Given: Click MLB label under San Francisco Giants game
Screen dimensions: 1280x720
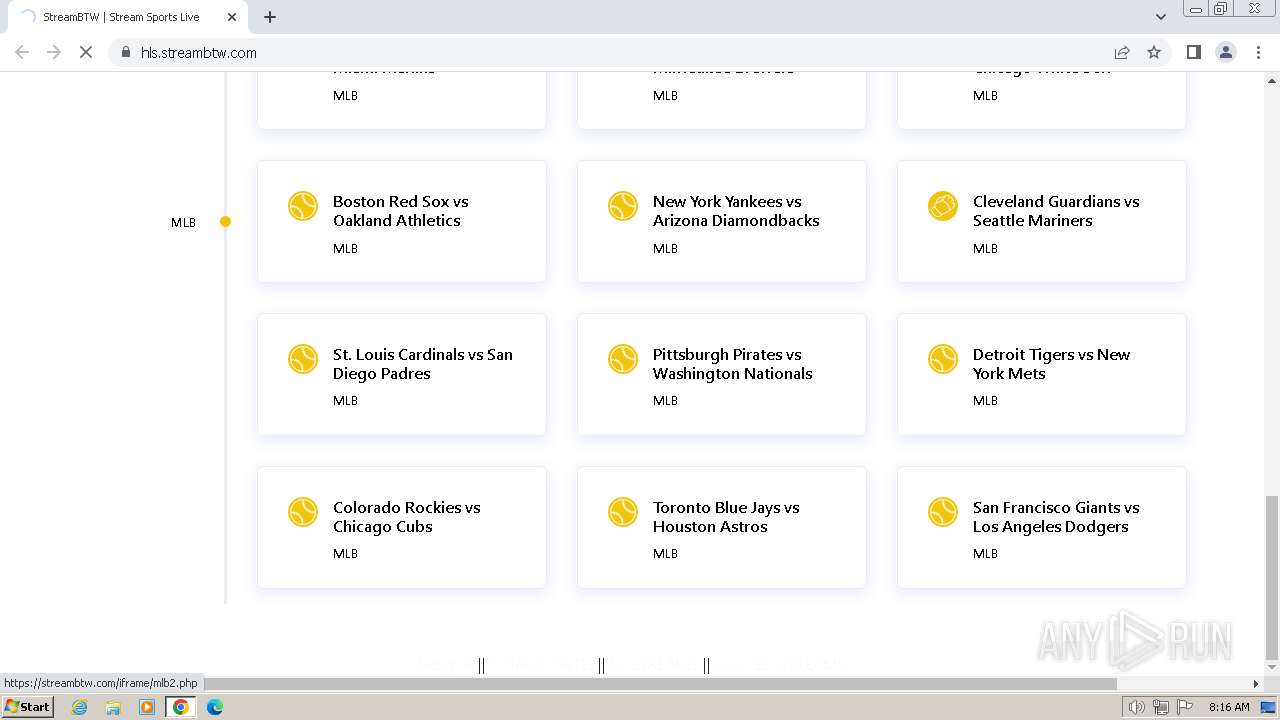Looking at the screenshot, I should click(985, 553).
